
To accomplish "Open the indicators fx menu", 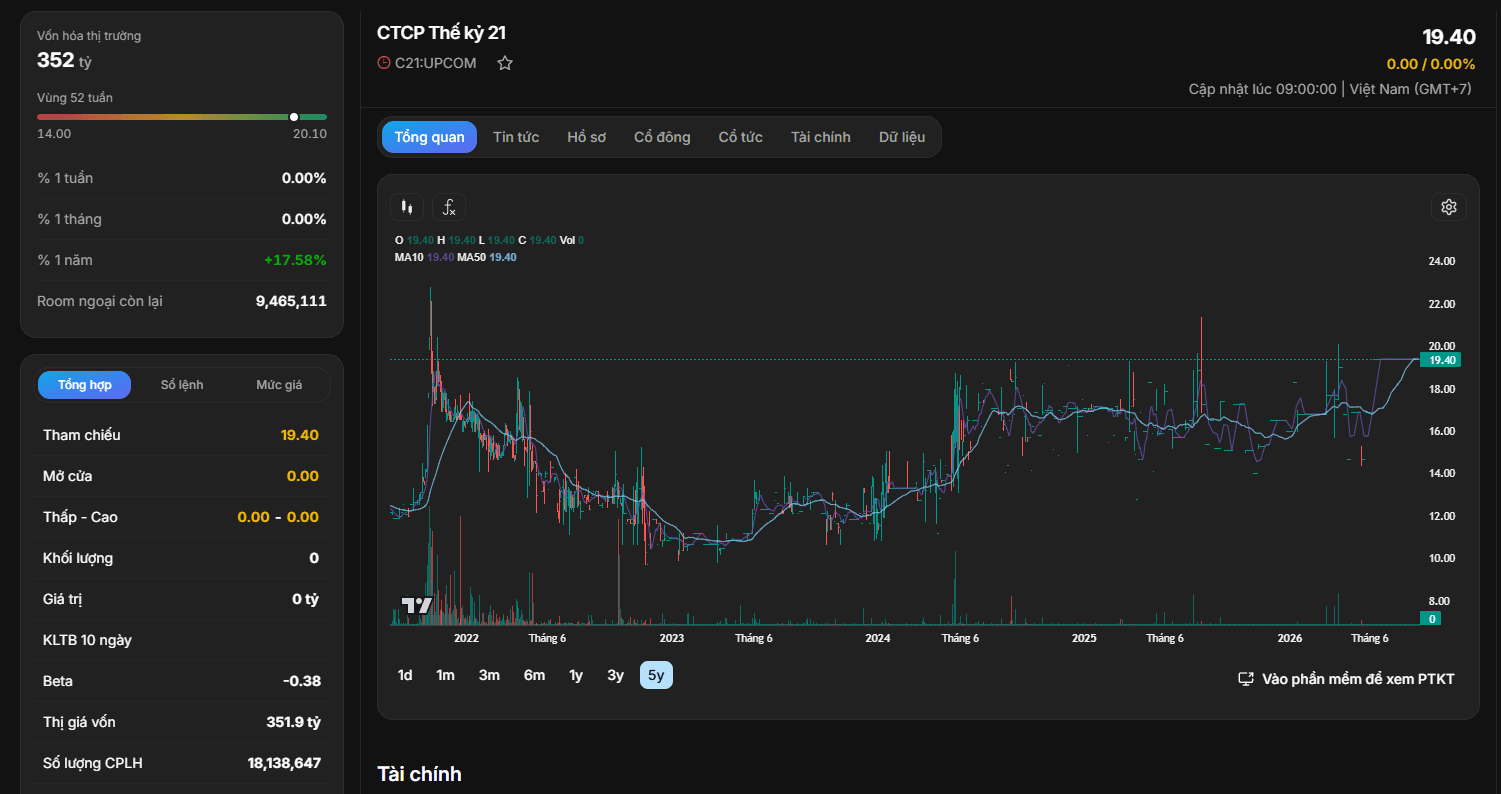I will tap(449, 207).
